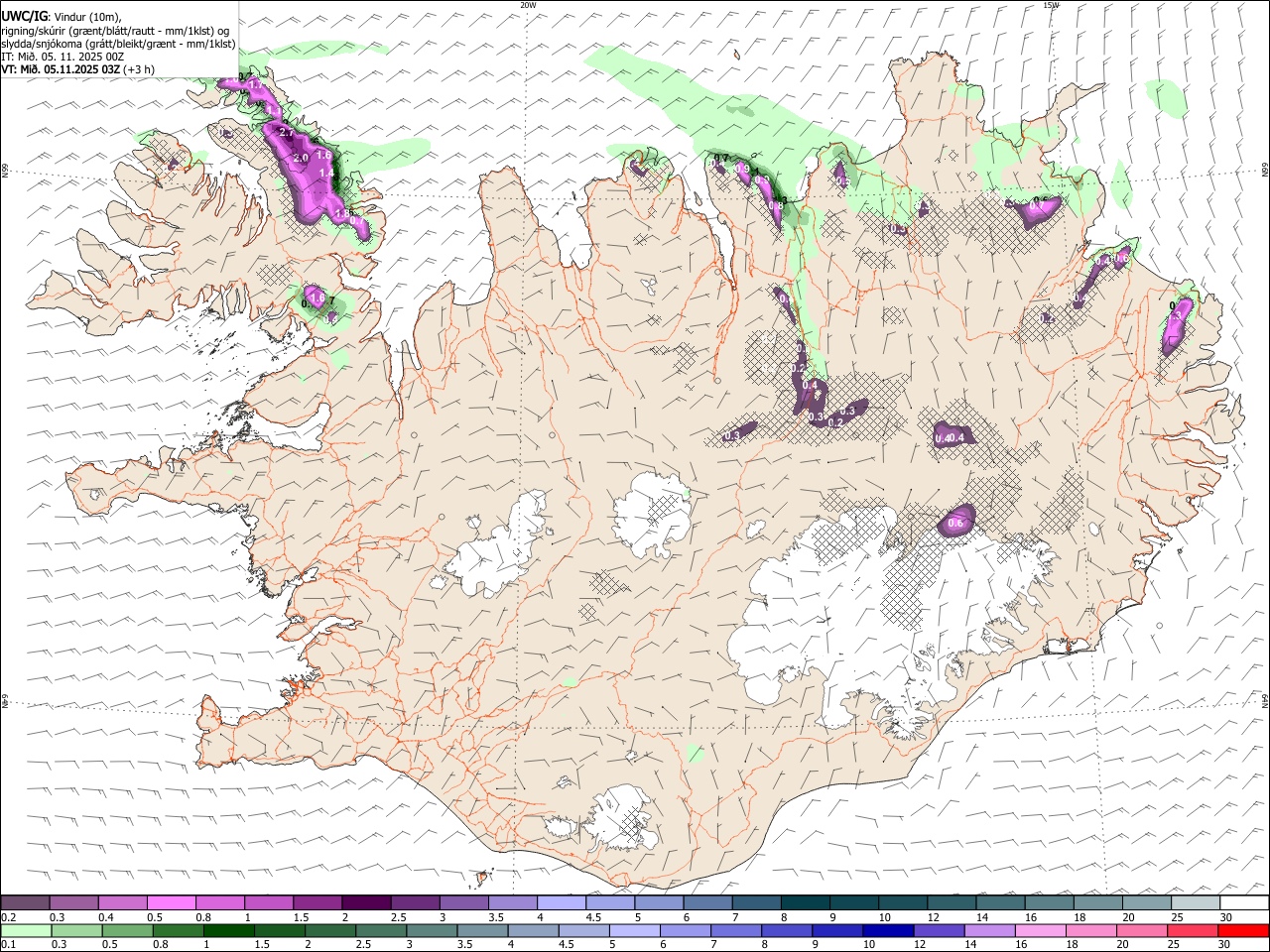
Task: Click lower legend swatch between 2.5 and 3
Action: point(381,930)
